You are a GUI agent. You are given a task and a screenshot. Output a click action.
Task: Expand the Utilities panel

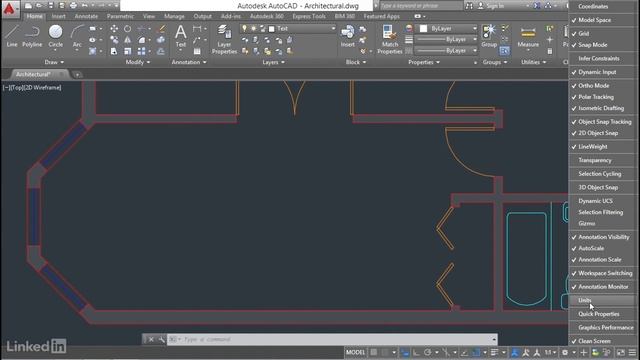point(533,62)
